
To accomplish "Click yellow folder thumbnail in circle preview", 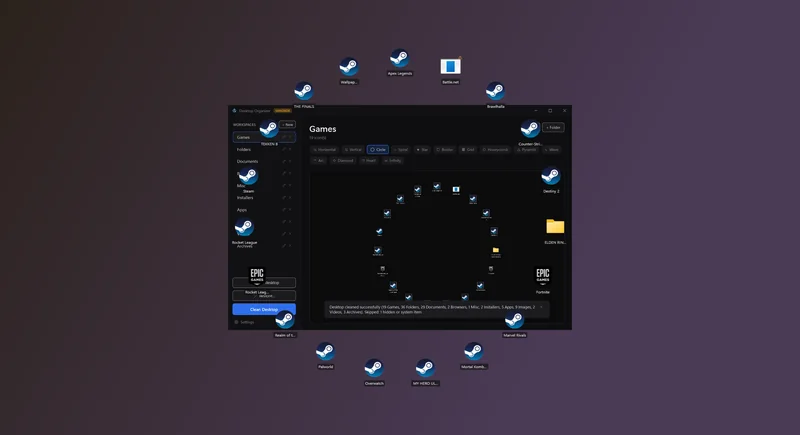I will click(495, 250).
